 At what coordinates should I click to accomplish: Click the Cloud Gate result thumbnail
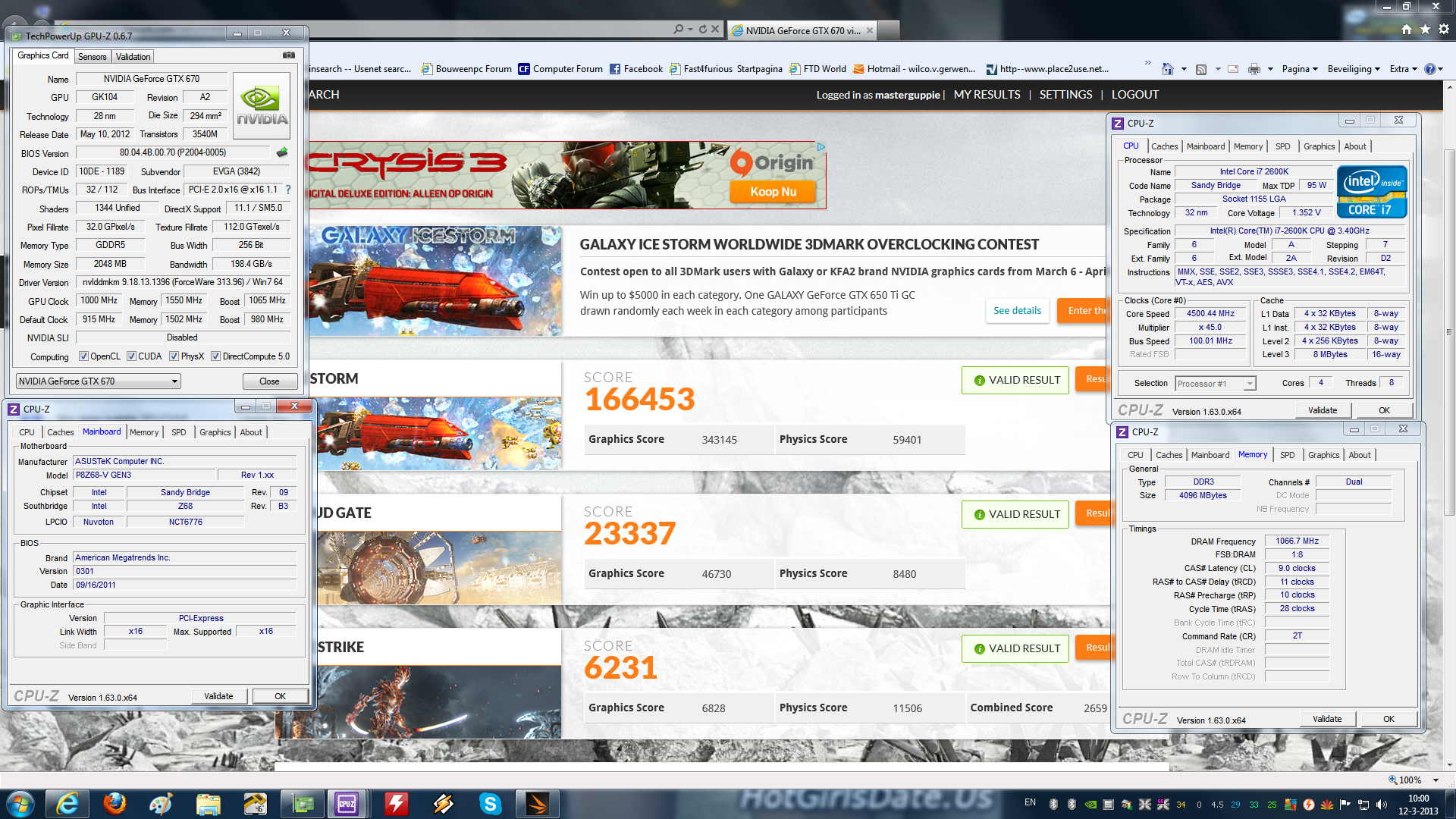(440, 568)
